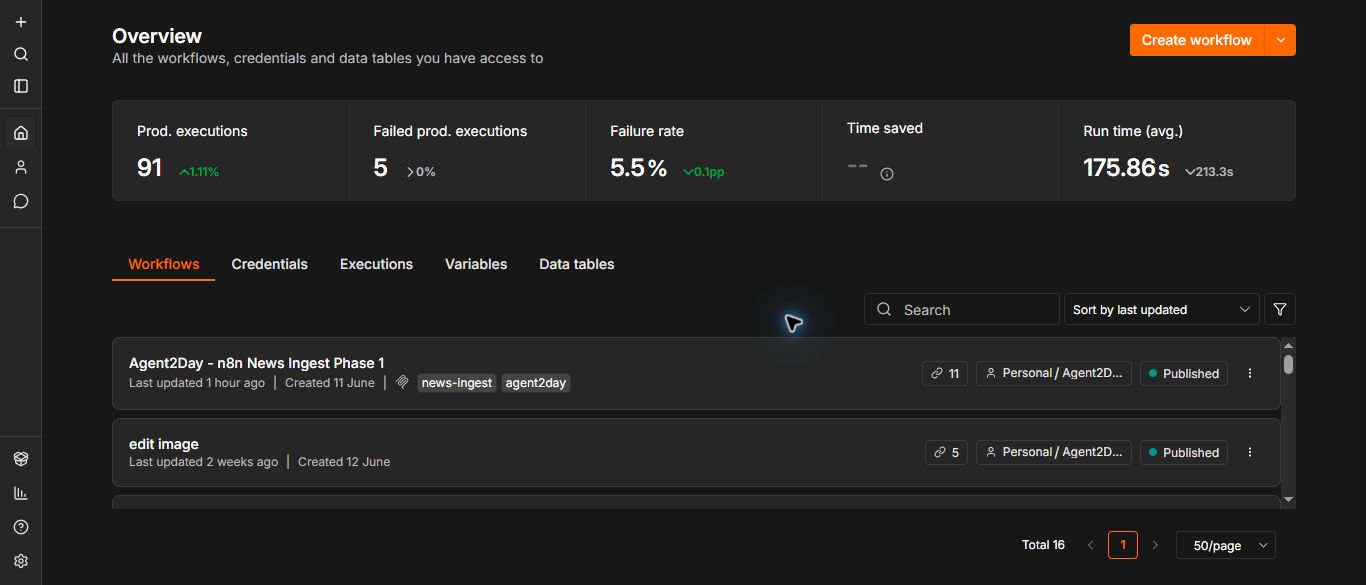Open the 50/page size dropdown
The width and height of the screenshot is (1366, 585).
[1226, 545]
